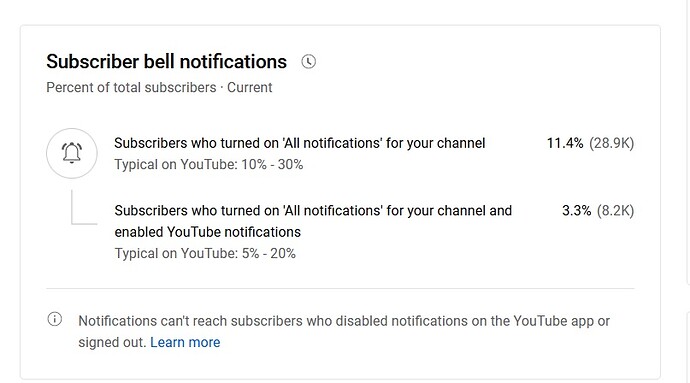690x383 pixels.
Task: Click the 'enabled YouTube notifications' row text
Action: point(208,232)
